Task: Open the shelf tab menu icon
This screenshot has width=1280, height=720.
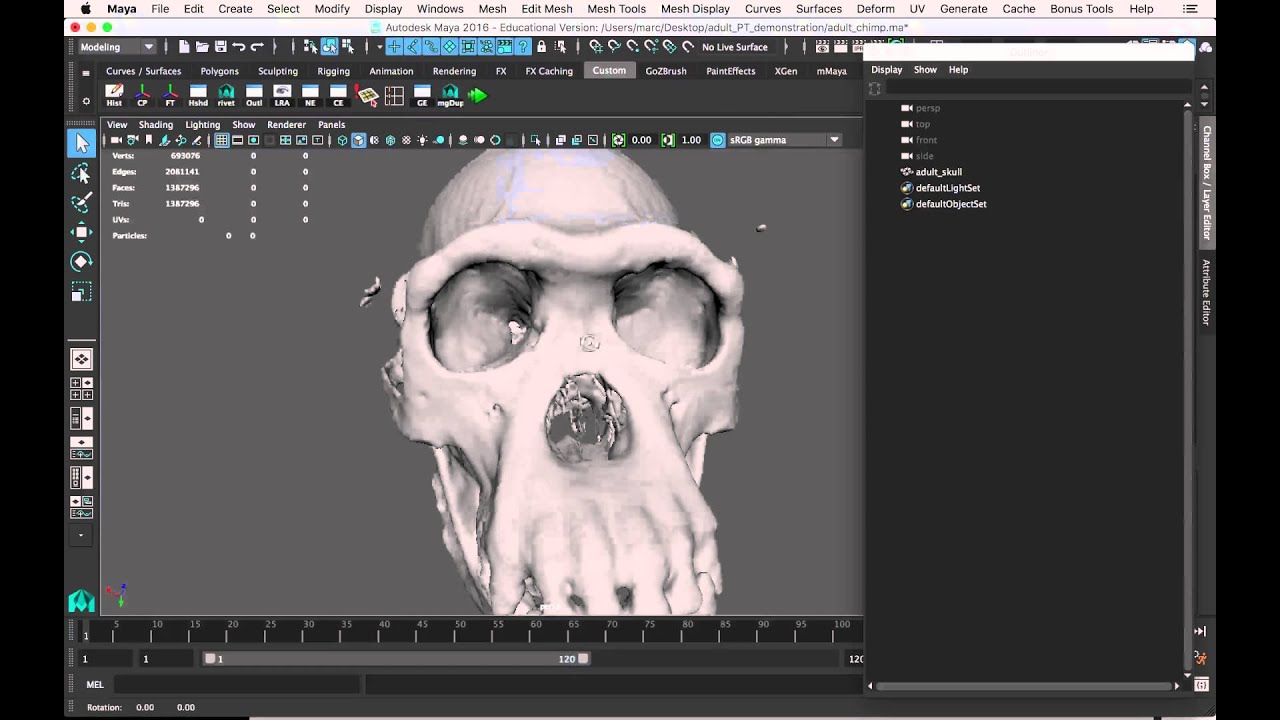Action: click(86, 72)
